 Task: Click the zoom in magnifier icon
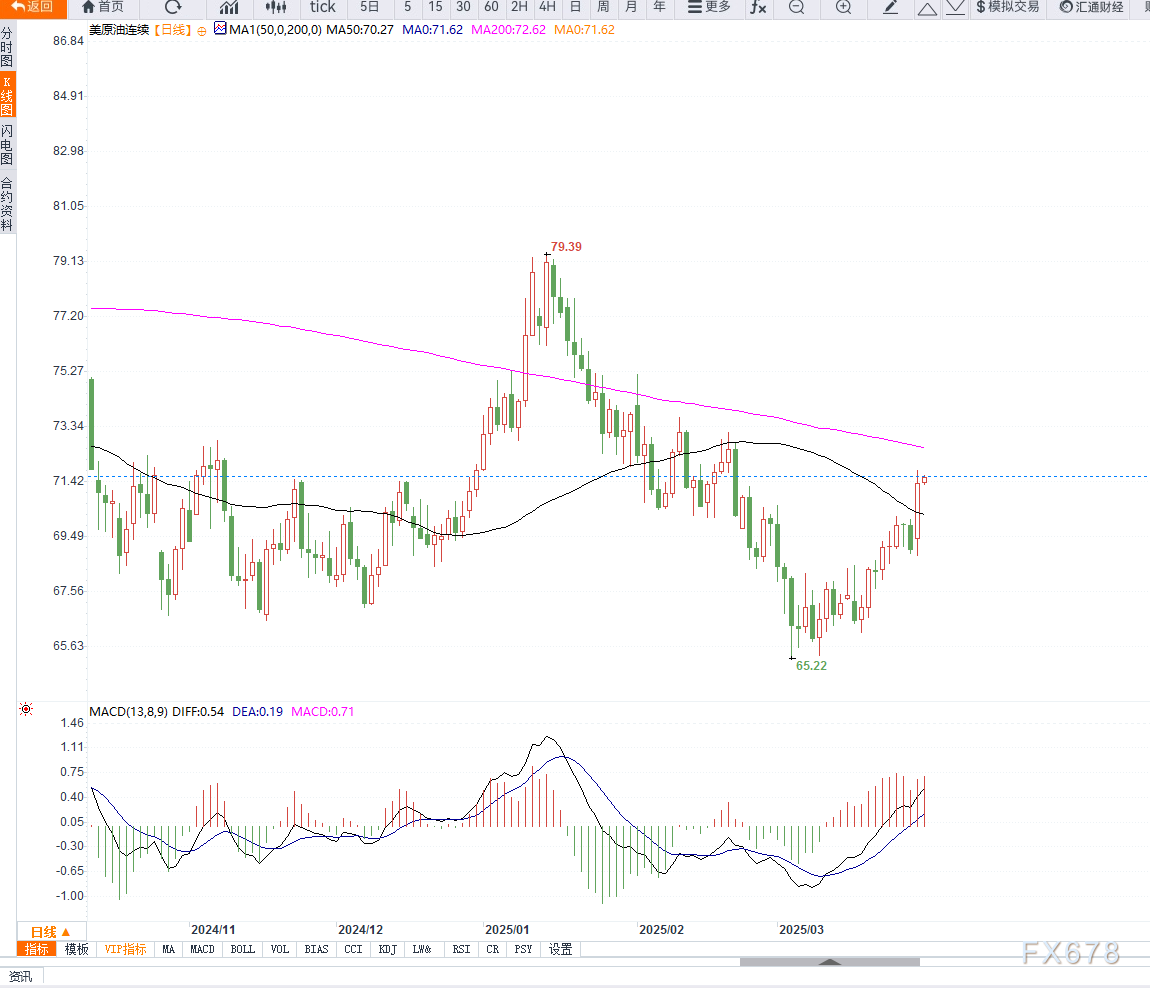[843, 7]
